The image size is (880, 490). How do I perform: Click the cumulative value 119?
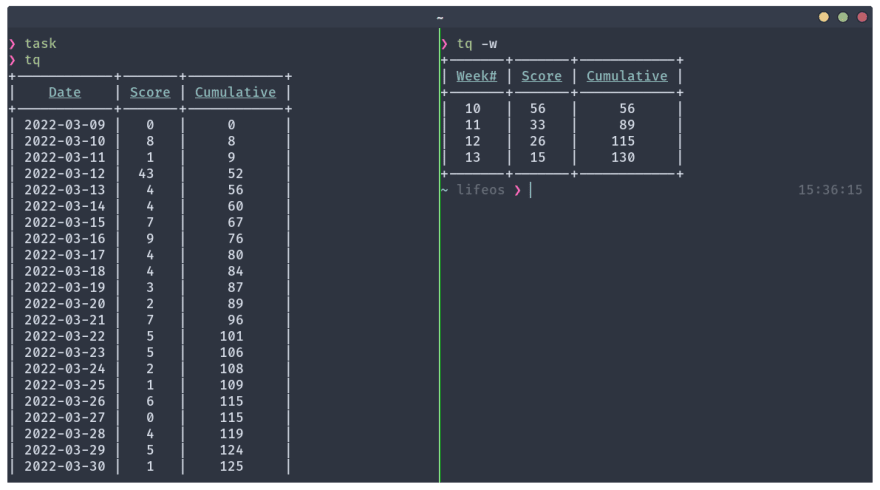pos(231,434)
